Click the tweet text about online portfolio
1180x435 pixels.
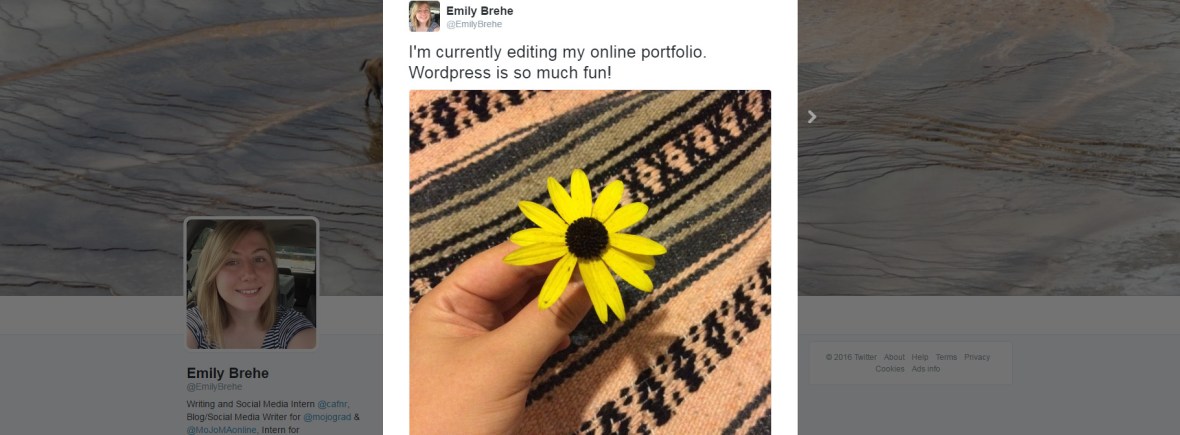coord(557,62)
